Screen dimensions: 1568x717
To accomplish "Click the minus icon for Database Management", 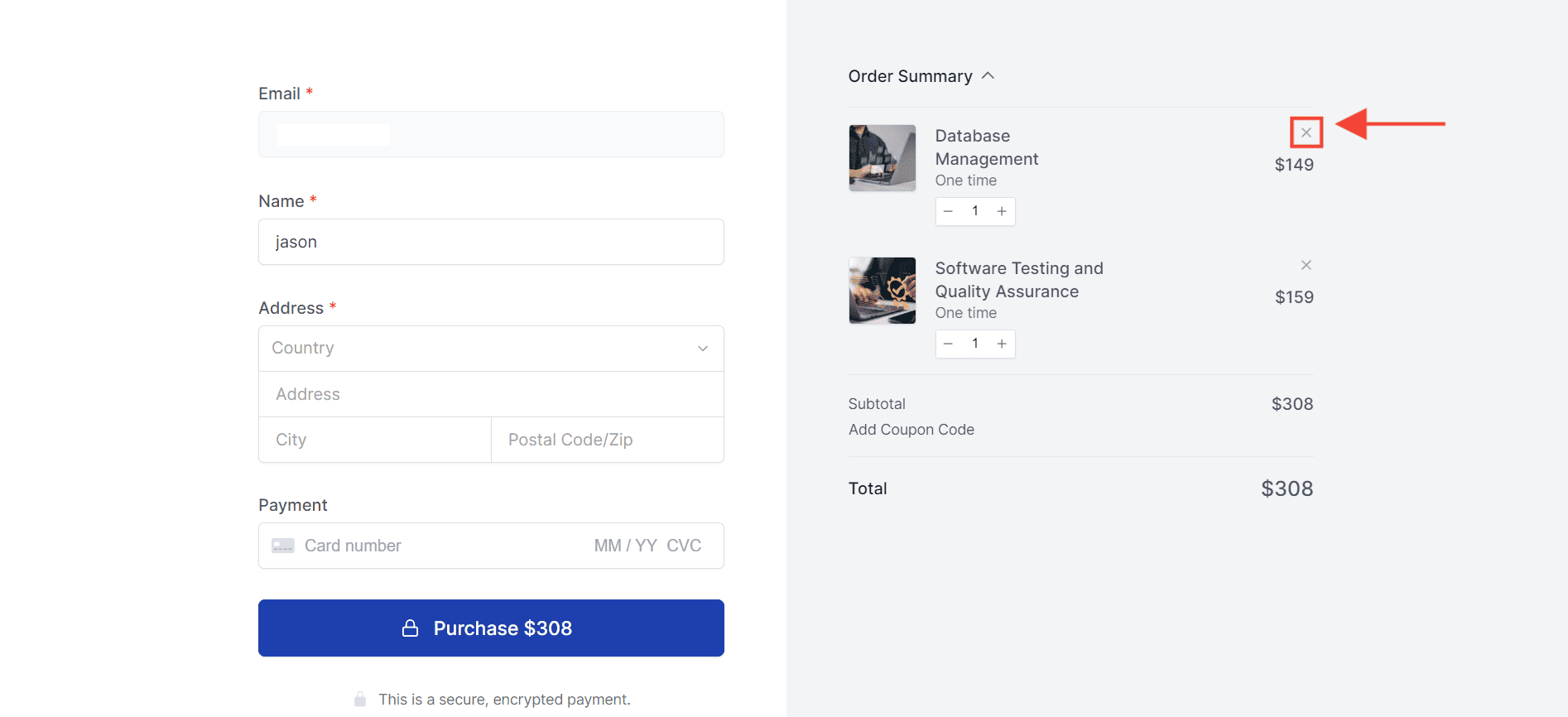I will [948, 211].
